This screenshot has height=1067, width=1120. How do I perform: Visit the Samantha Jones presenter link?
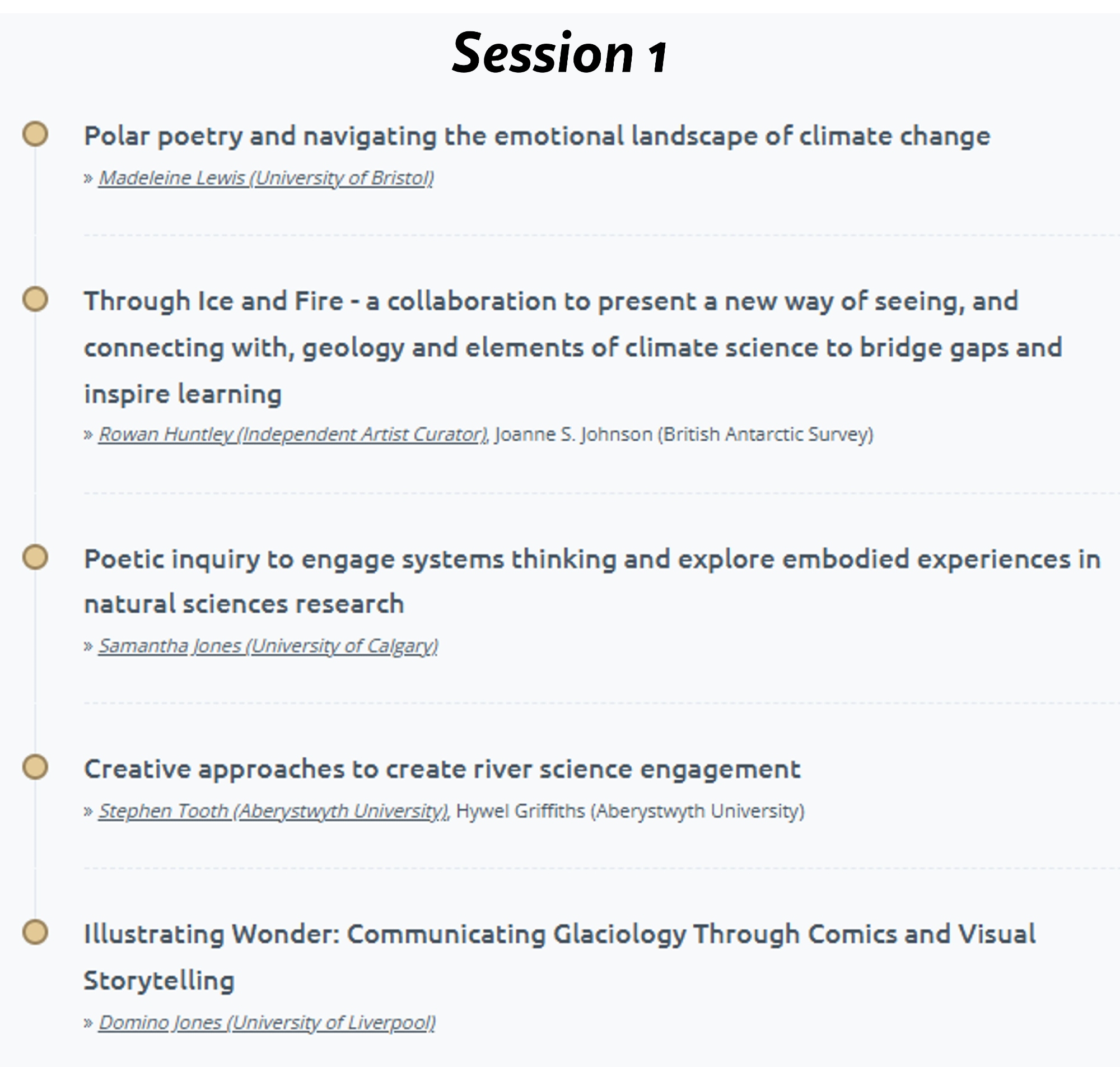pos(268,646)
